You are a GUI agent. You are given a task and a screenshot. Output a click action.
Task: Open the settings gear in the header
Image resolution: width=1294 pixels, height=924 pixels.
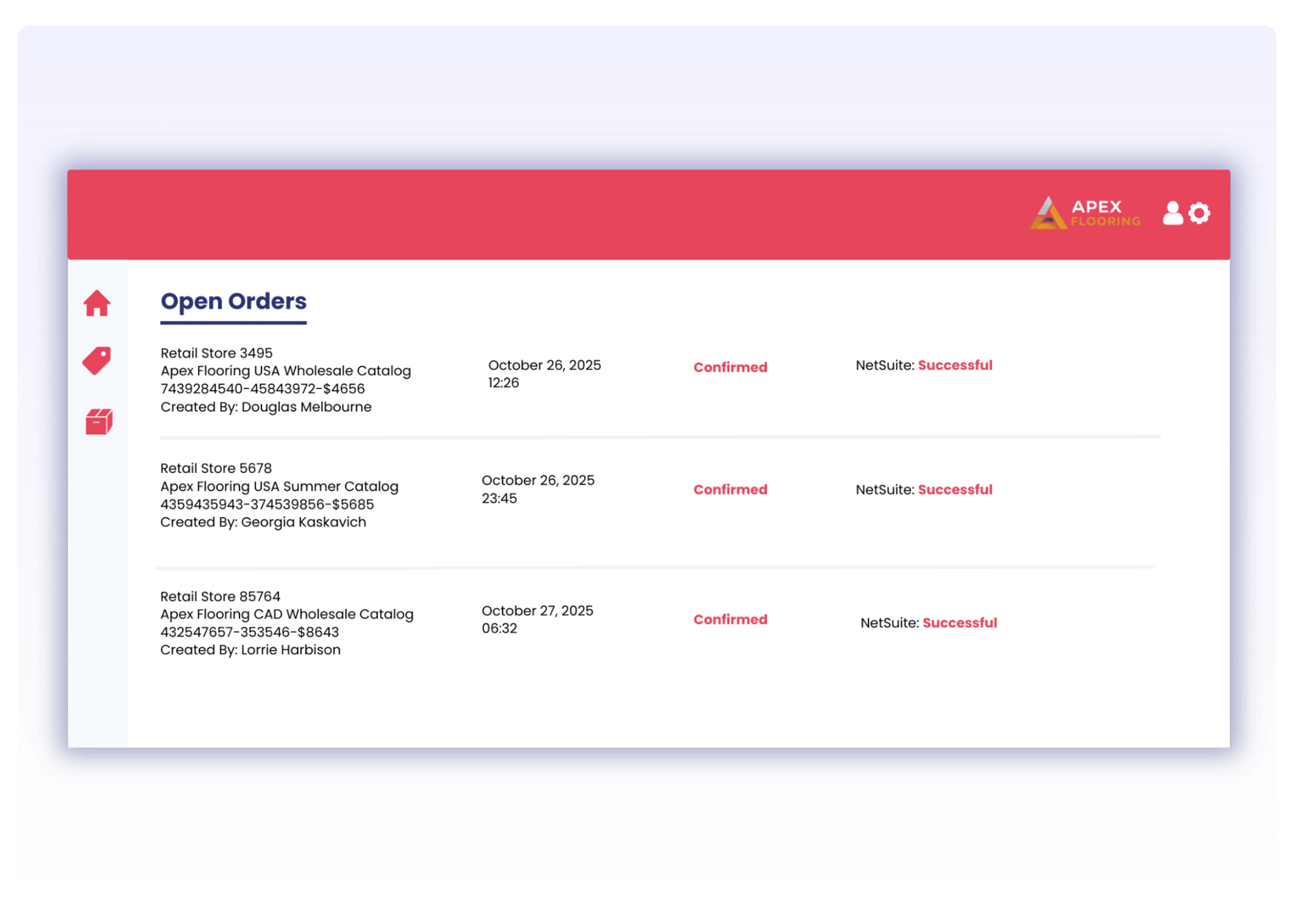[1200, 213]
